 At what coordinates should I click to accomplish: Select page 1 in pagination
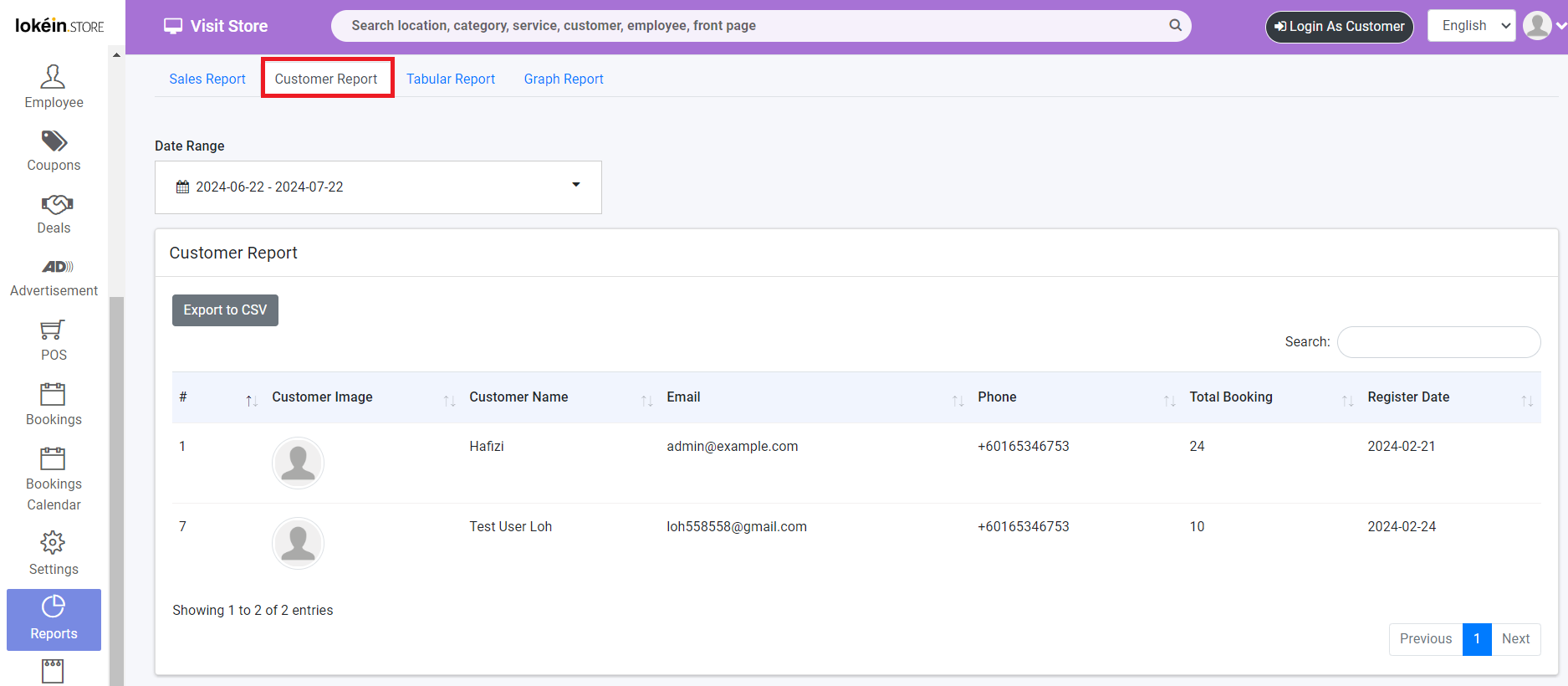click(1477, 639)
